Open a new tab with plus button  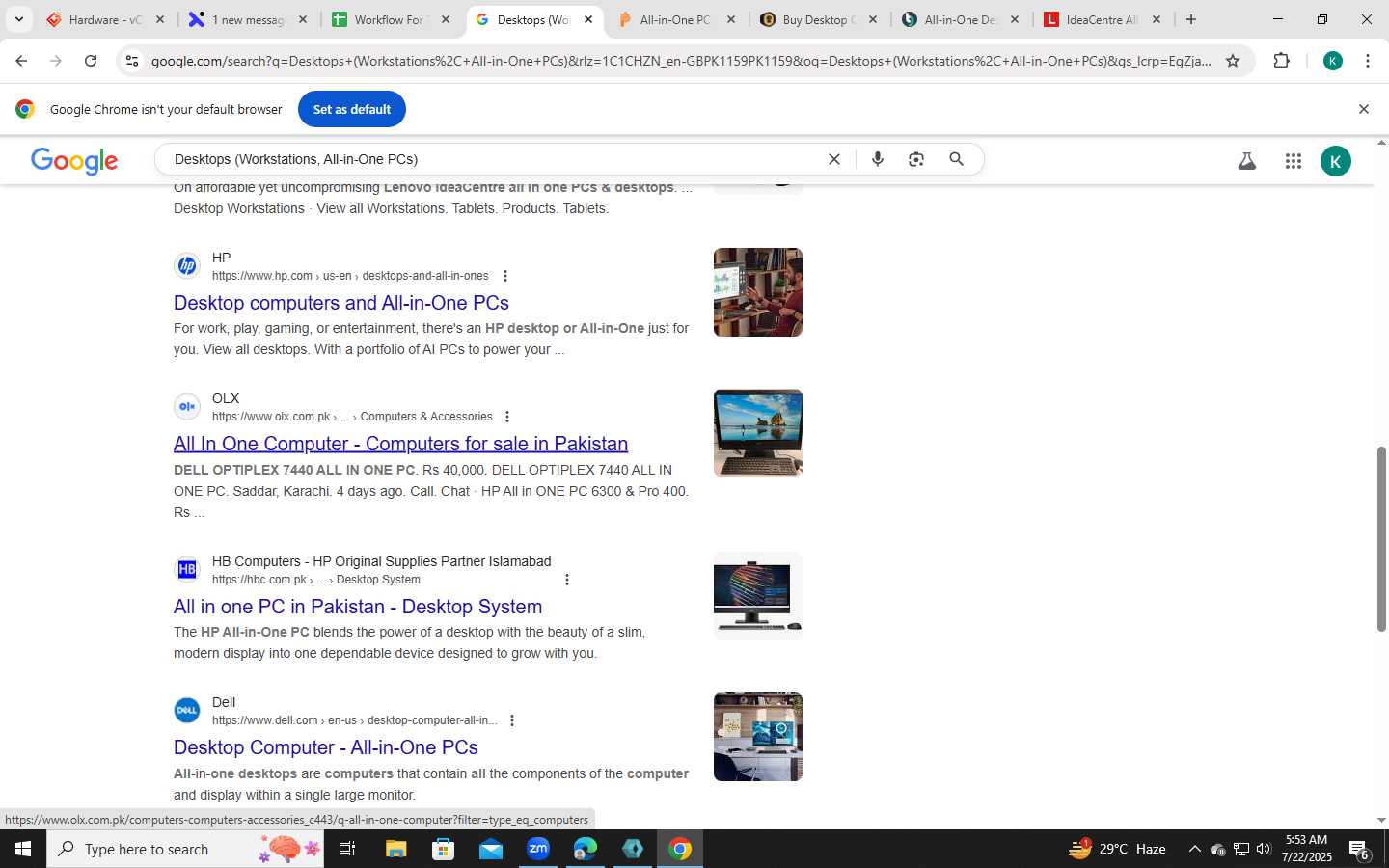[x=1191, y=19]
